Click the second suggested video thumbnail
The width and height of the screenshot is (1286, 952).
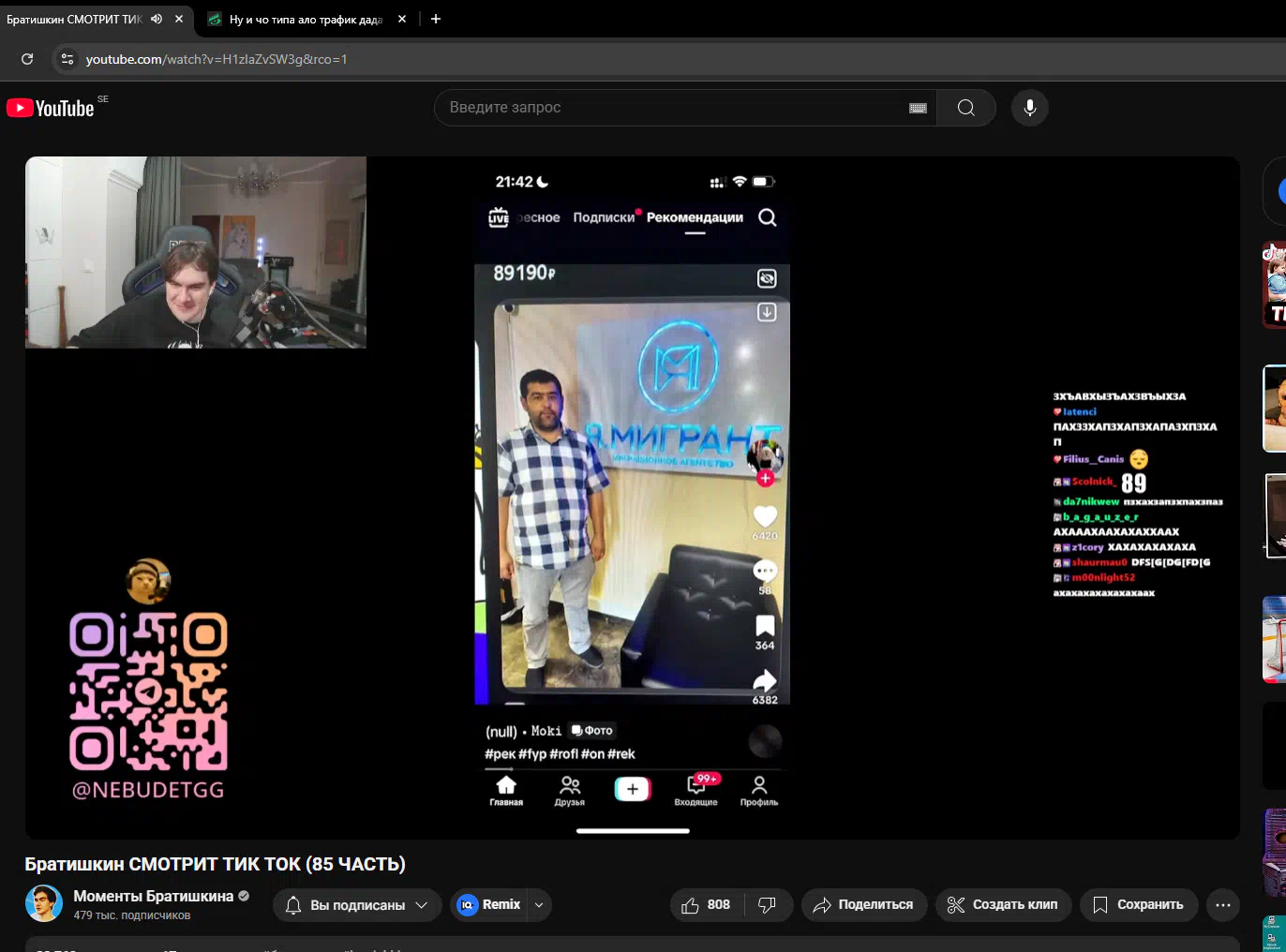pyautogui.click(x=1275, y=409)
